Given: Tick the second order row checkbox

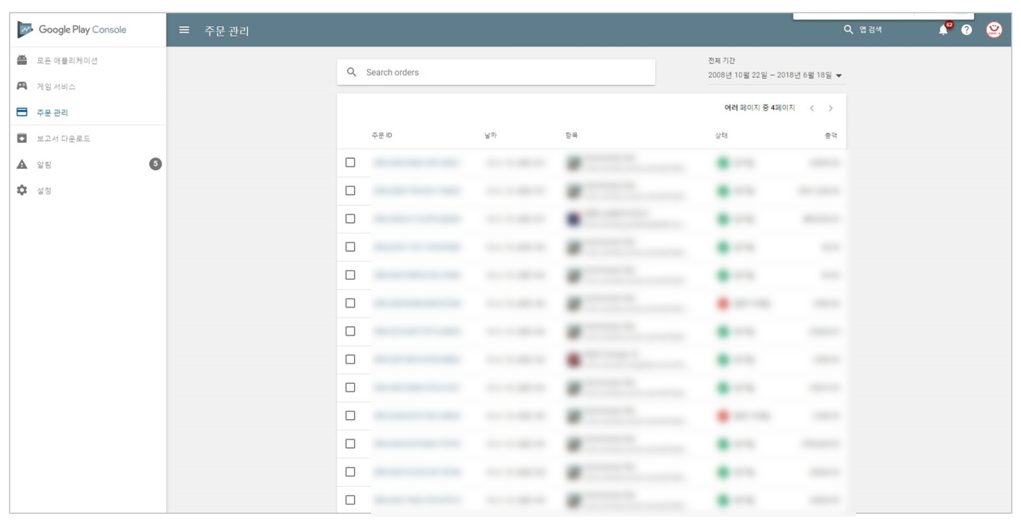Looking at the screenshot, I should [350, 190].
